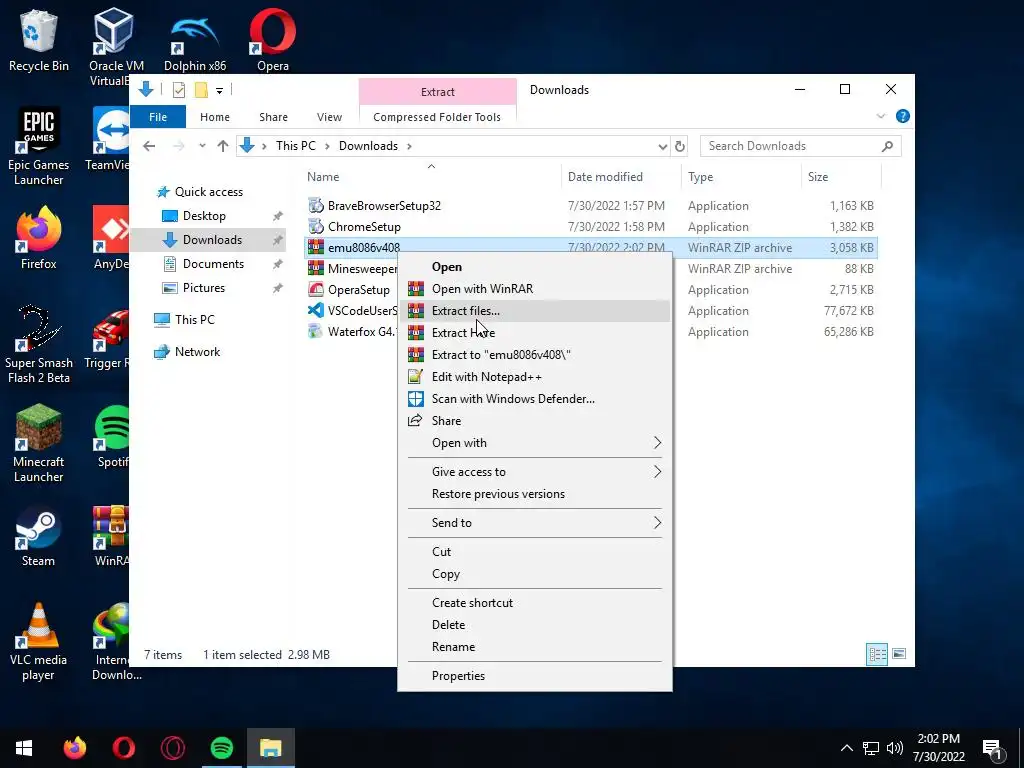Choose Extract Here in context menu
Image resolution: width=1024 pixels, height=768 pixels.
[x=535, y=333]
